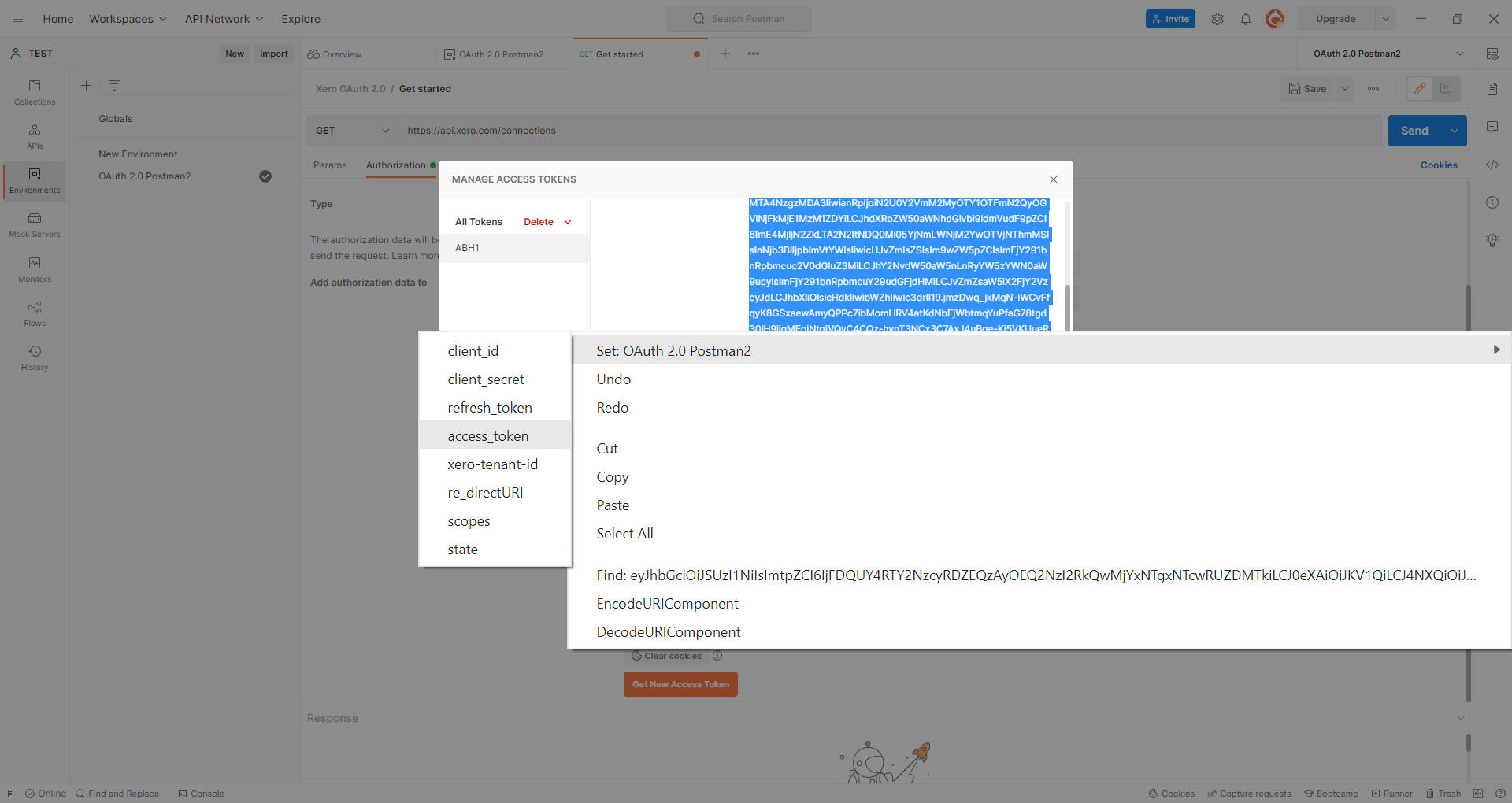The height and width of the screenshot is (803, 1512).
Task: Select the Environments sidebar icon
Action: [x=34, y=180]
